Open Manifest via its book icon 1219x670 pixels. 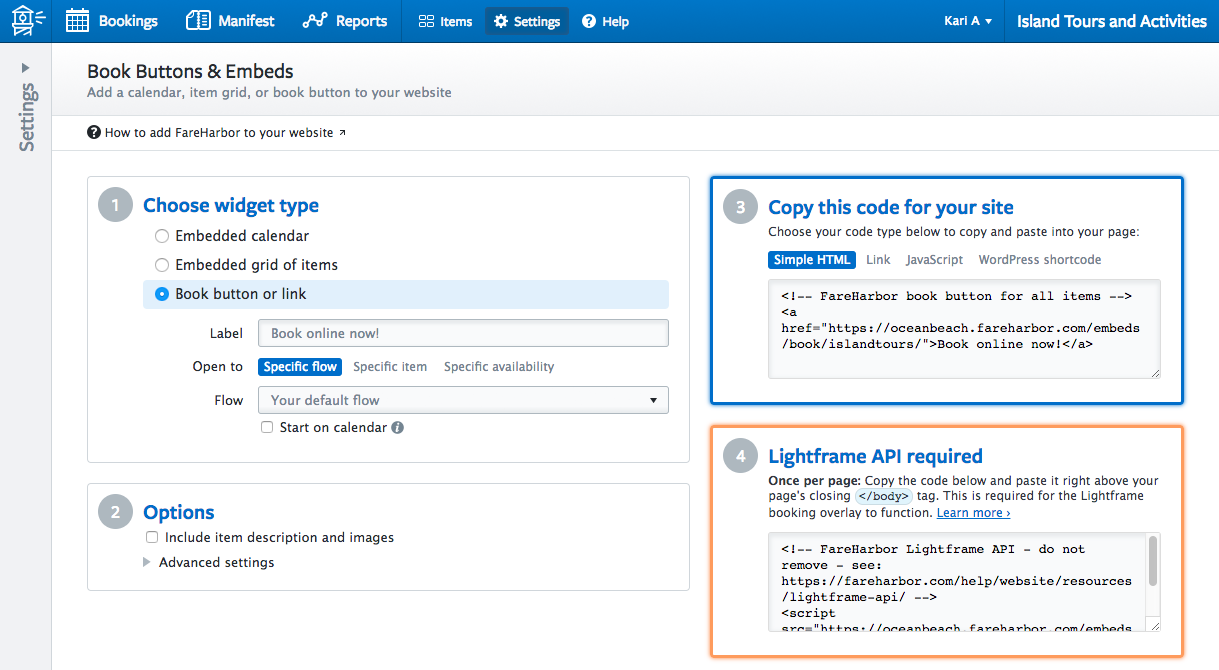[x=198, y=21]
